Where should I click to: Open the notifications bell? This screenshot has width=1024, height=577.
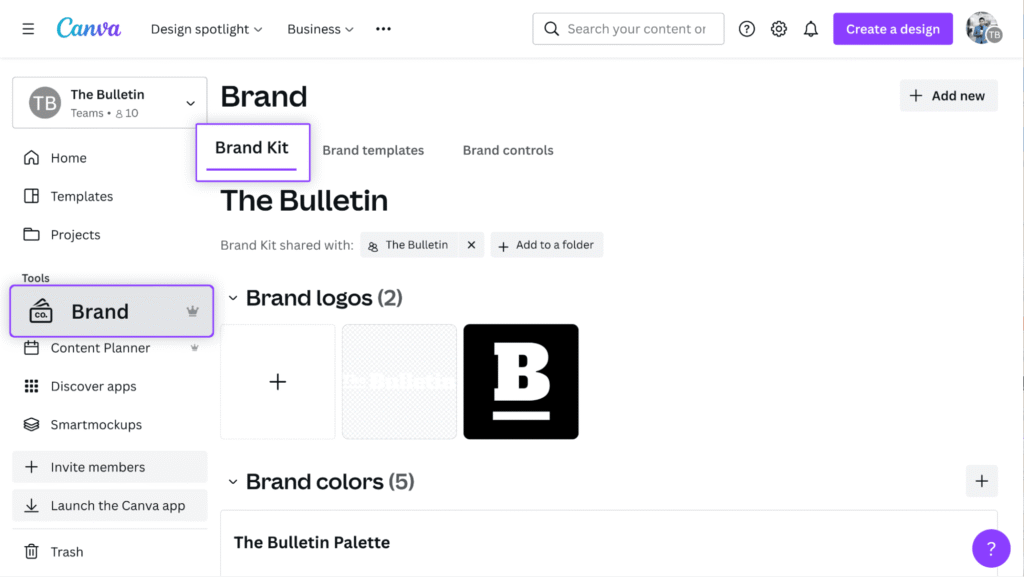tap(811, 29)
